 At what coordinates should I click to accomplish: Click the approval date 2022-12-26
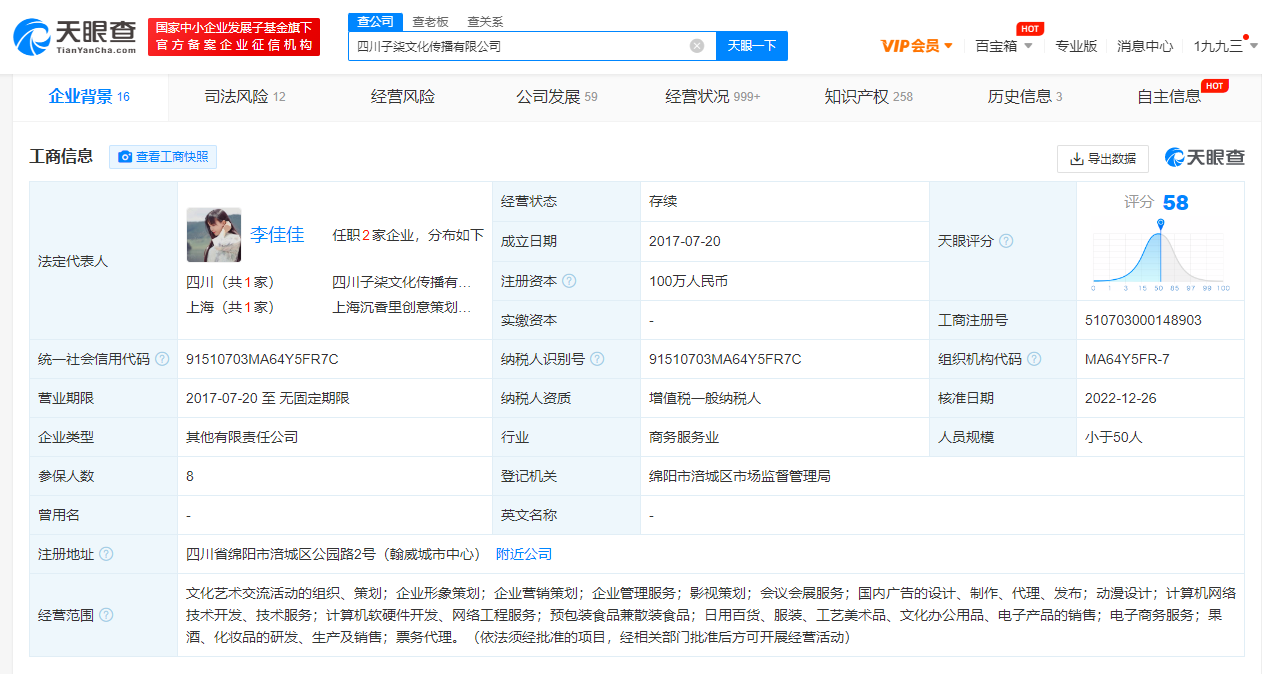1121,398
